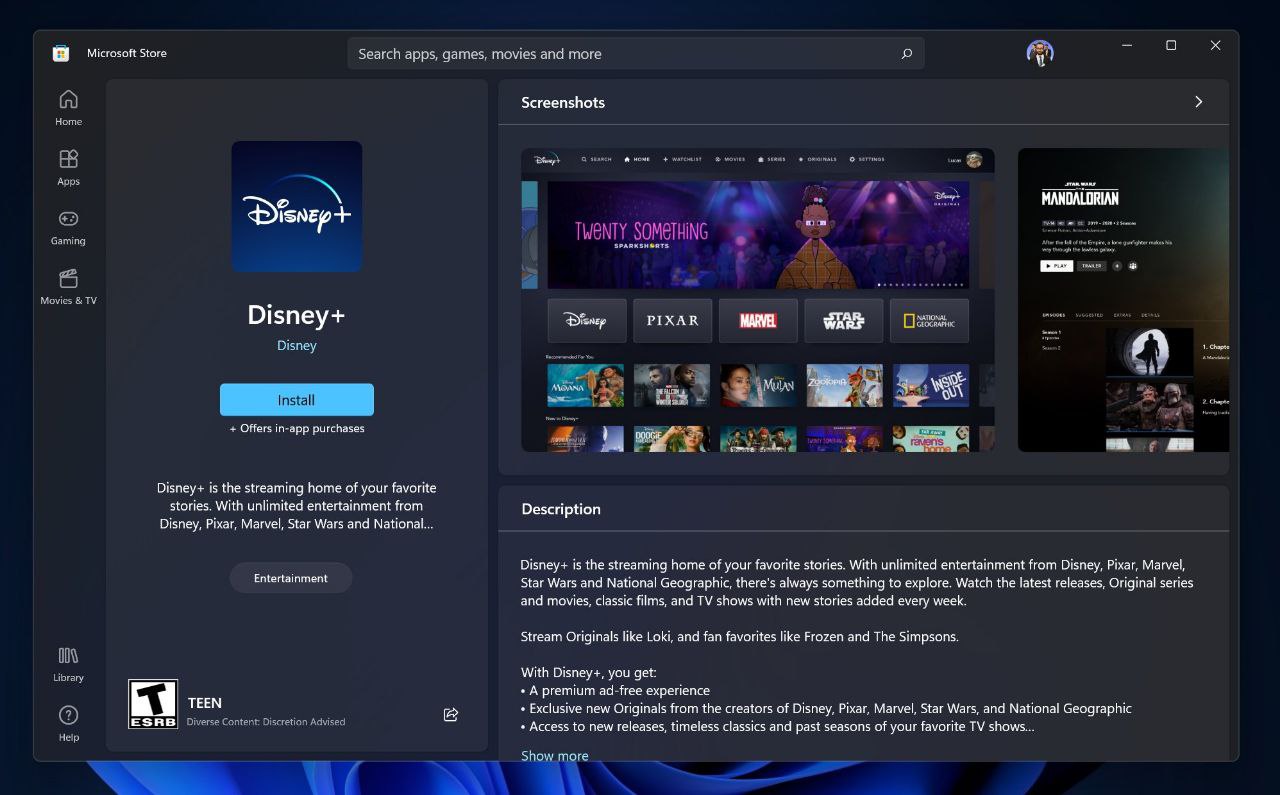This screenshot has height=795, width=1280.
Task: Open the user profile avatar
Action: [x=1040, y=53]
